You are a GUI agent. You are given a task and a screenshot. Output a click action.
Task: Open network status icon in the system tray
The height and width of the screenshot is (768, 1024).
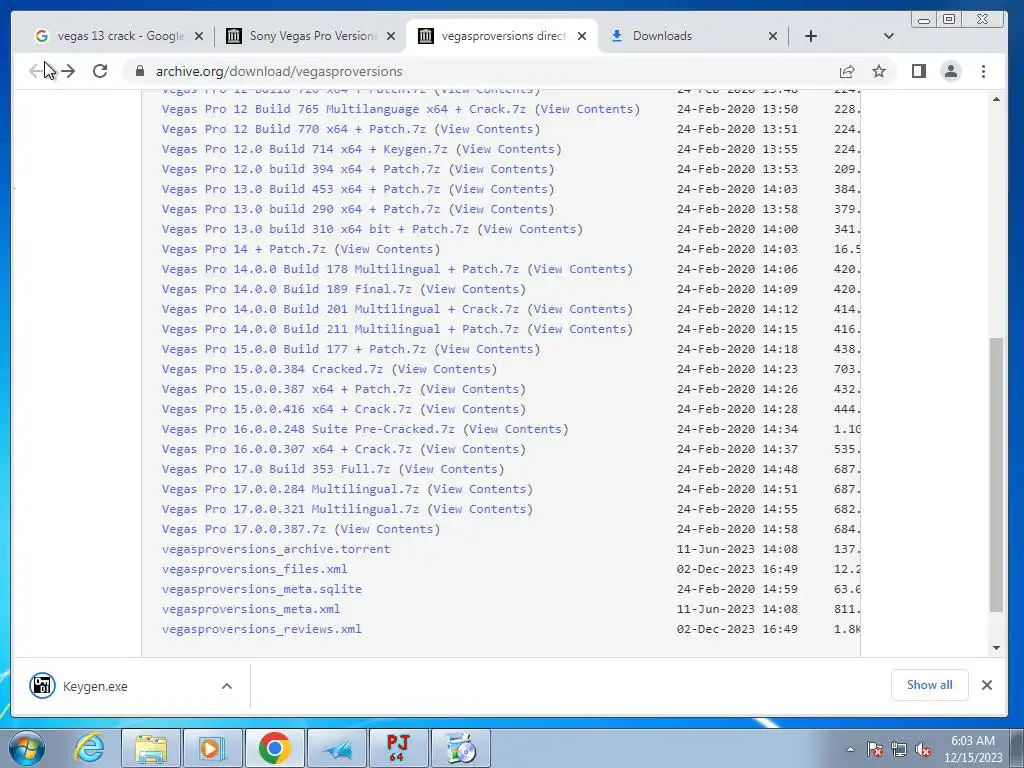coord(899,750)
